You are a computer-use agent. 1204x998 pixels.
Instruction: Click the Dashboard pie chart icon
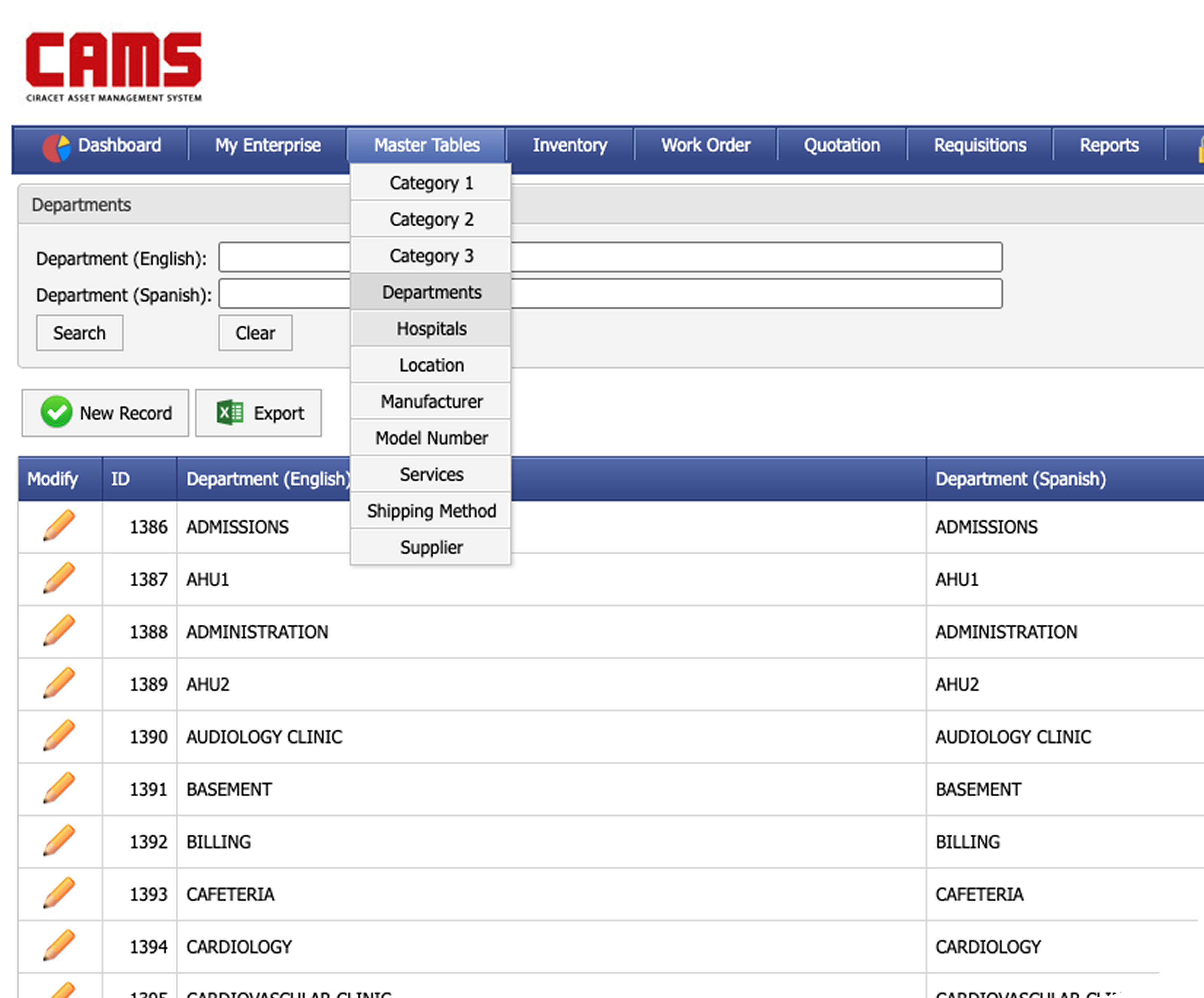coord(56,147)
